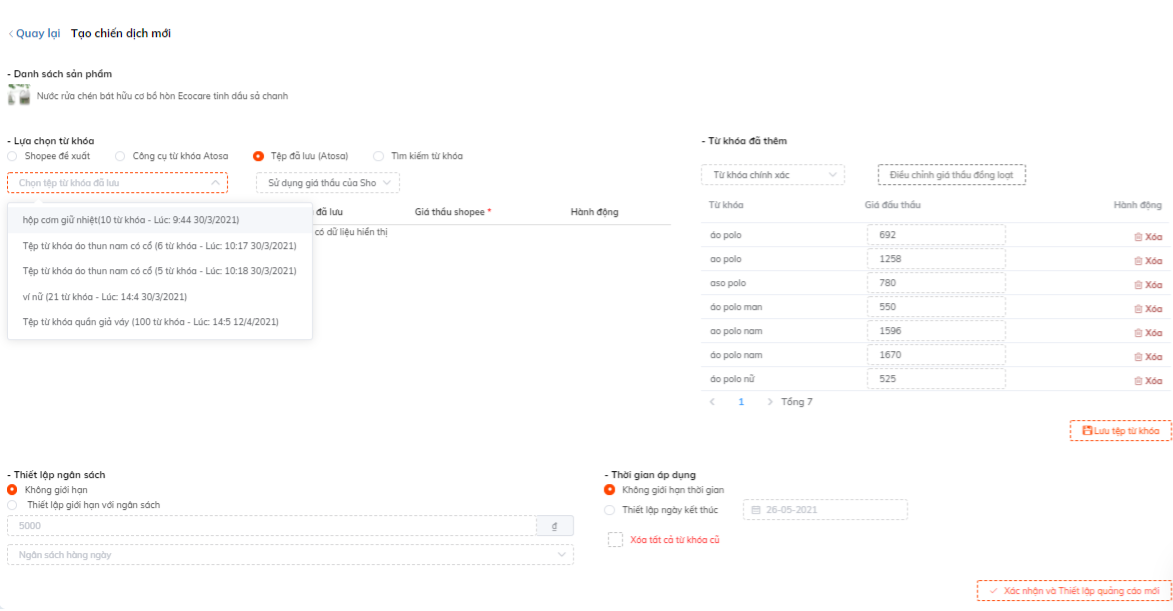Open the calendar icon for end date
This screenshot has height=611, width=1173.
pyautogui.click(x=756, y=510)
